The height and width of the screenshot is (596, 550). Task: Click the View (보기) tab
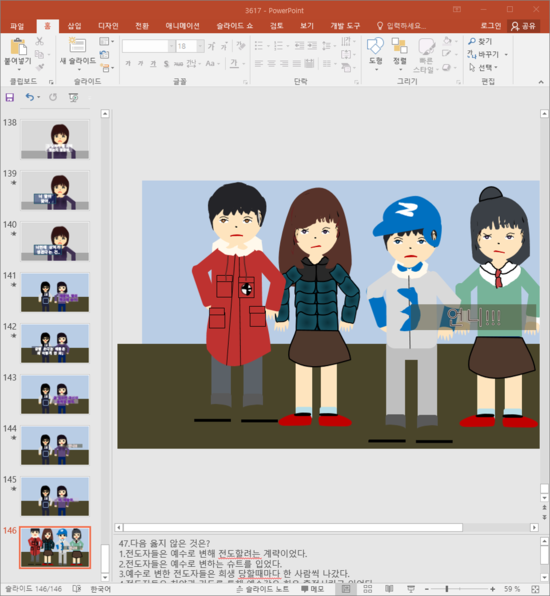(x=307, y=26)
